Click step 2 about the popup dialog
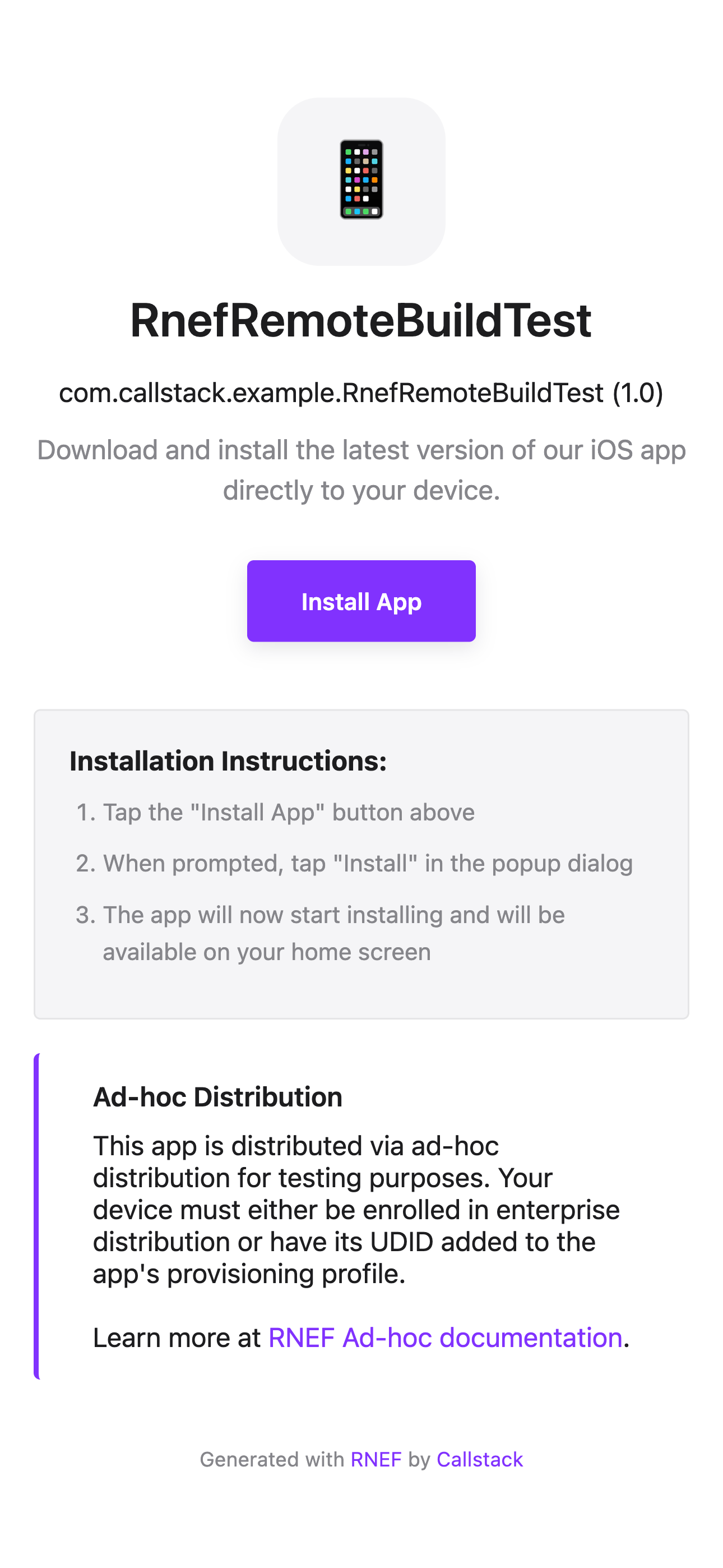This screenshot has width=723, height=1568. 368,863
